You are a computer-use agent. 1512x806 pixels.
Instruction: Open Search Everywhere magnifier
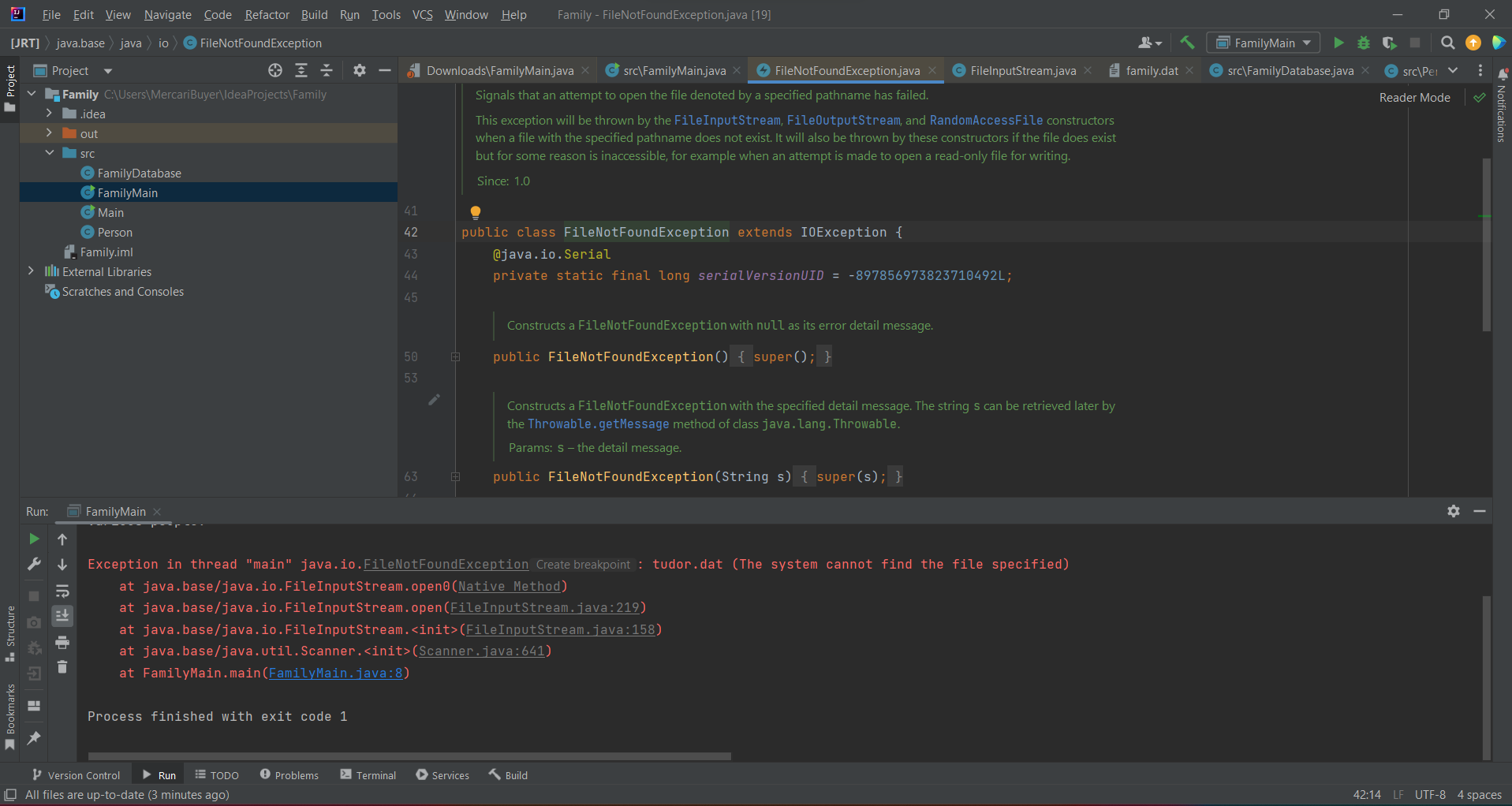point(1447,43)
